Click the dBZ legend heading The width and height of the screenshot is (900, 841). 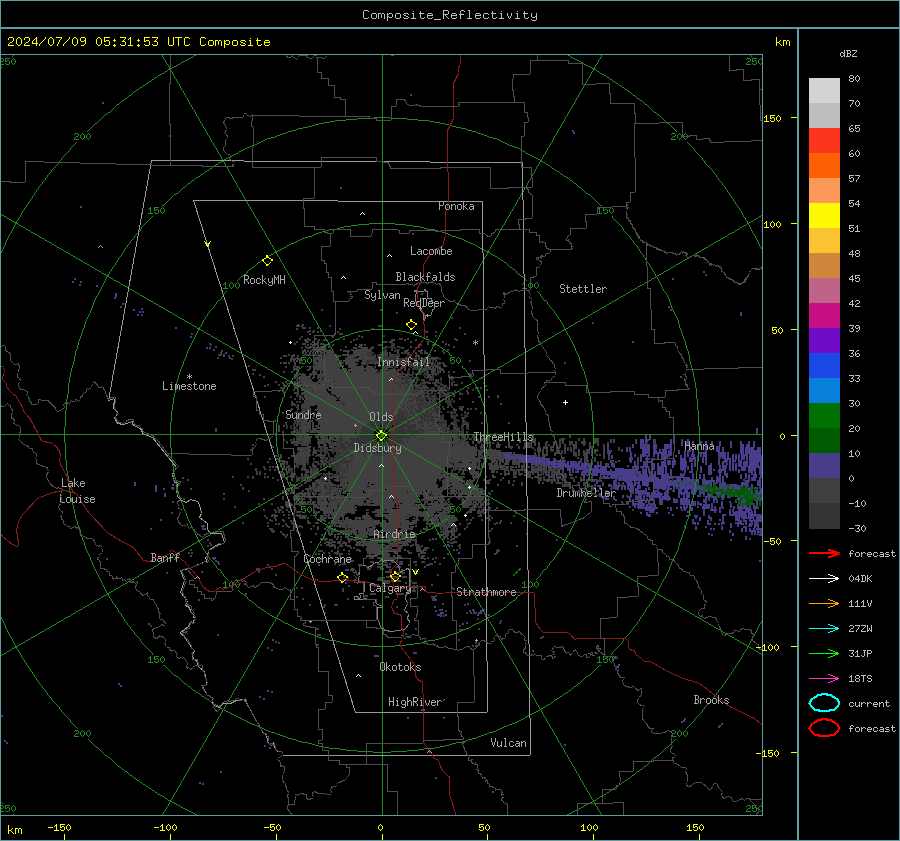(848, 53)
